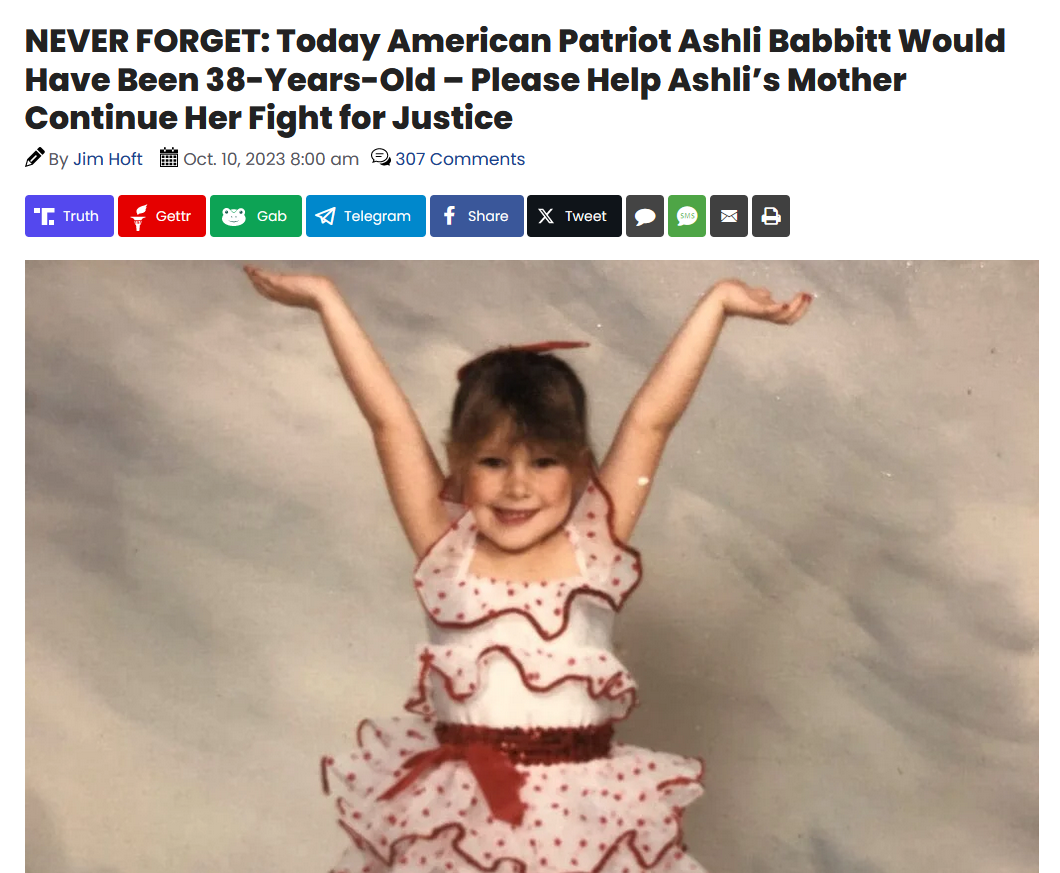
Task: Click the article headline text
Action: [x=515, y=79]
